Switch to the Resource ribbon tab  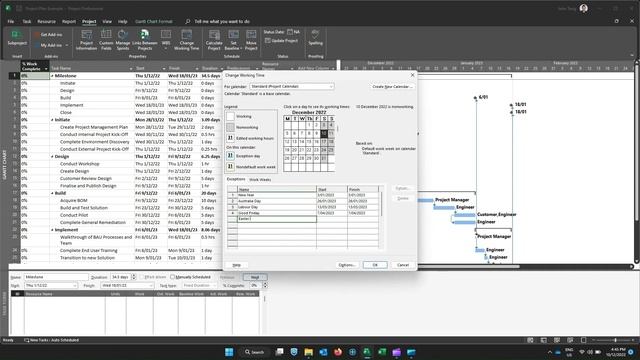pyautogui.click(x=47, y=21)
